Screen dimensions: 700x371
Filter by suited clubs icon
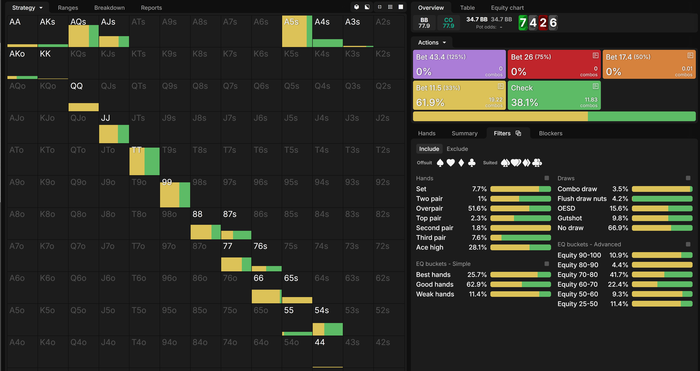[537, 163]
